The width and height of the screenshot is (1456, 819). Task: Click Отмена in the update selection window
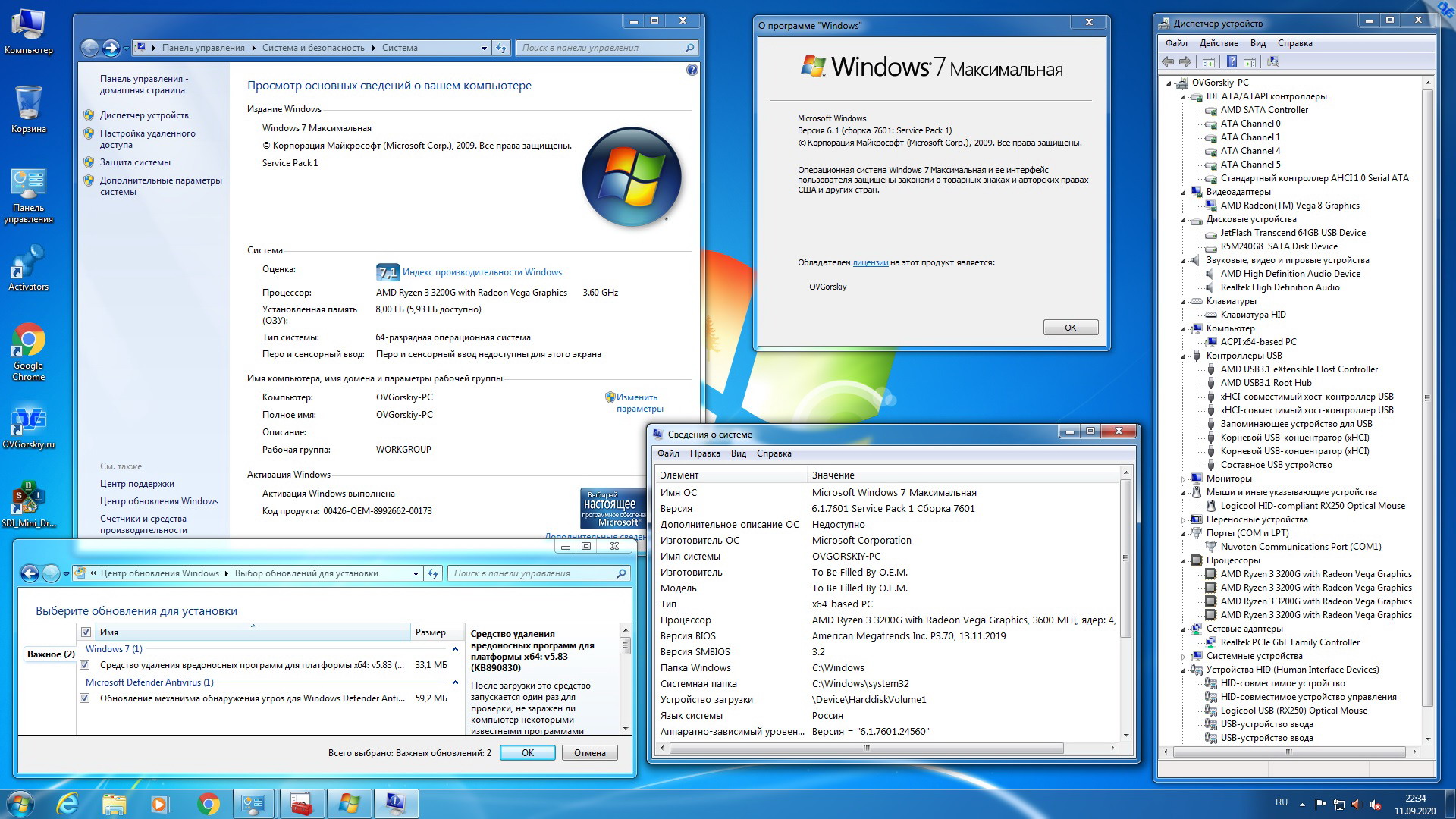589,753
